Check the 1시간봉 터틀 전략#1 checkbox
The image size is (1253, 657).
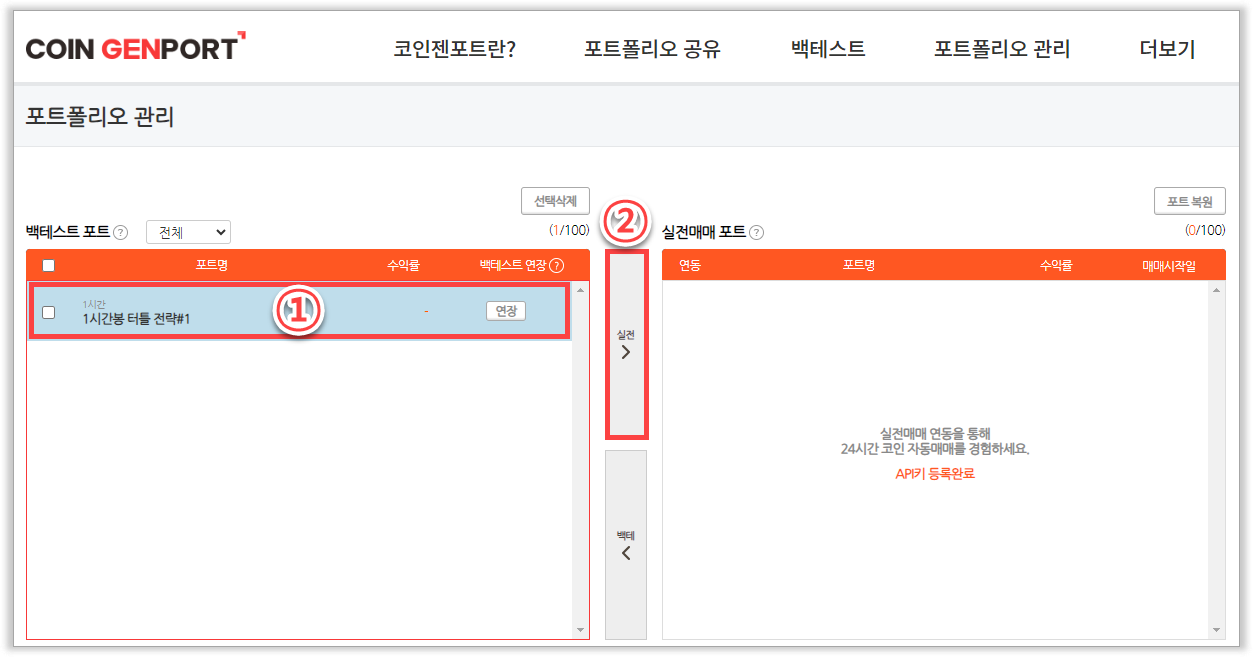(x=49, y=312)
